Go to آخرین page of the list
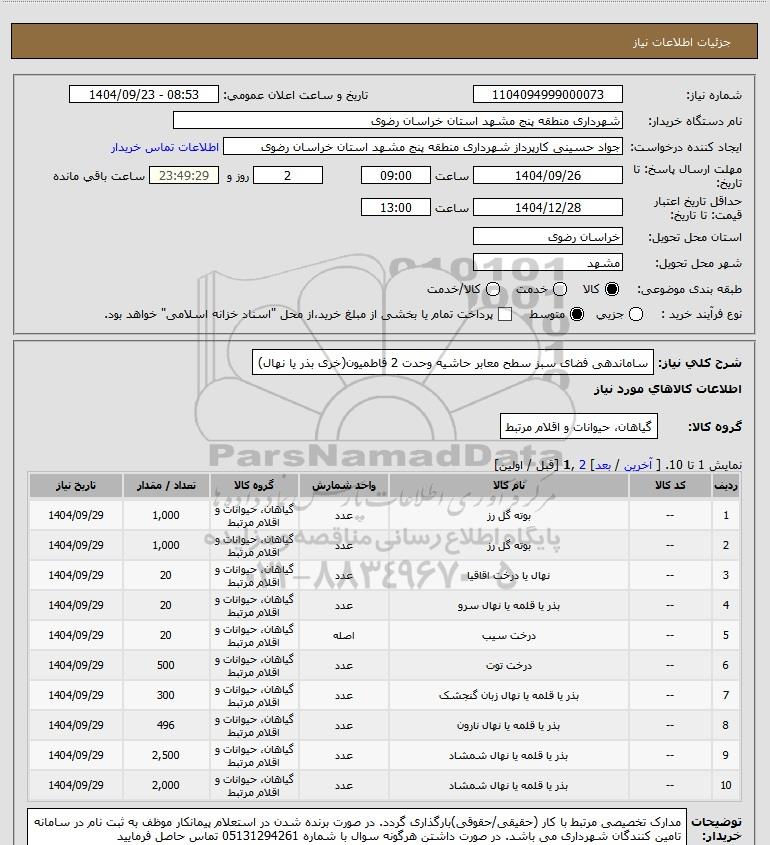Image resolution: width=770 pixels, height=845 pixels. pyautogui.click(x=637, y=465)
